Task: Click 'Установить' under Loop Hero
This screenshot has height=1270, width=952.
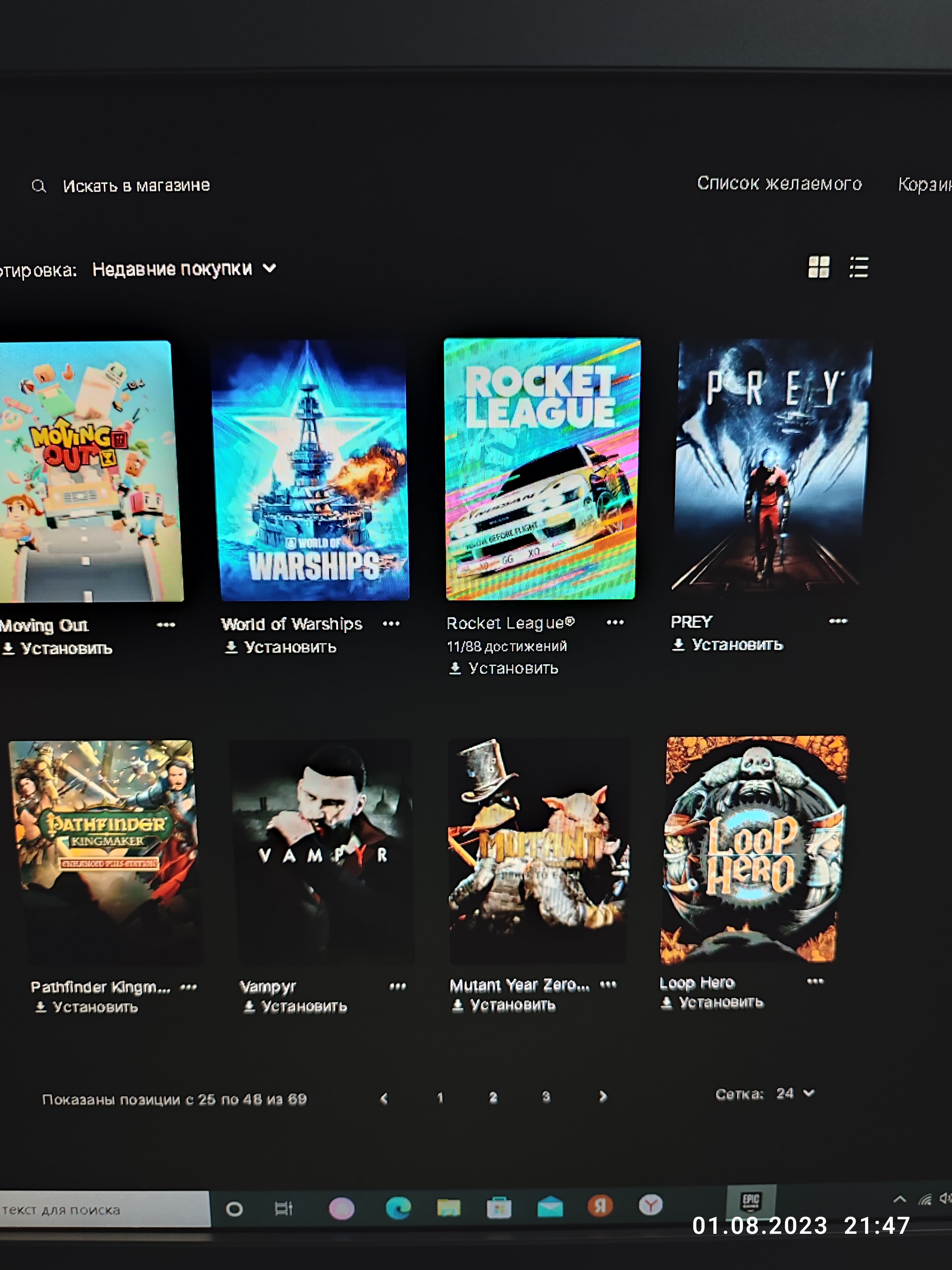Action: 711,1002
